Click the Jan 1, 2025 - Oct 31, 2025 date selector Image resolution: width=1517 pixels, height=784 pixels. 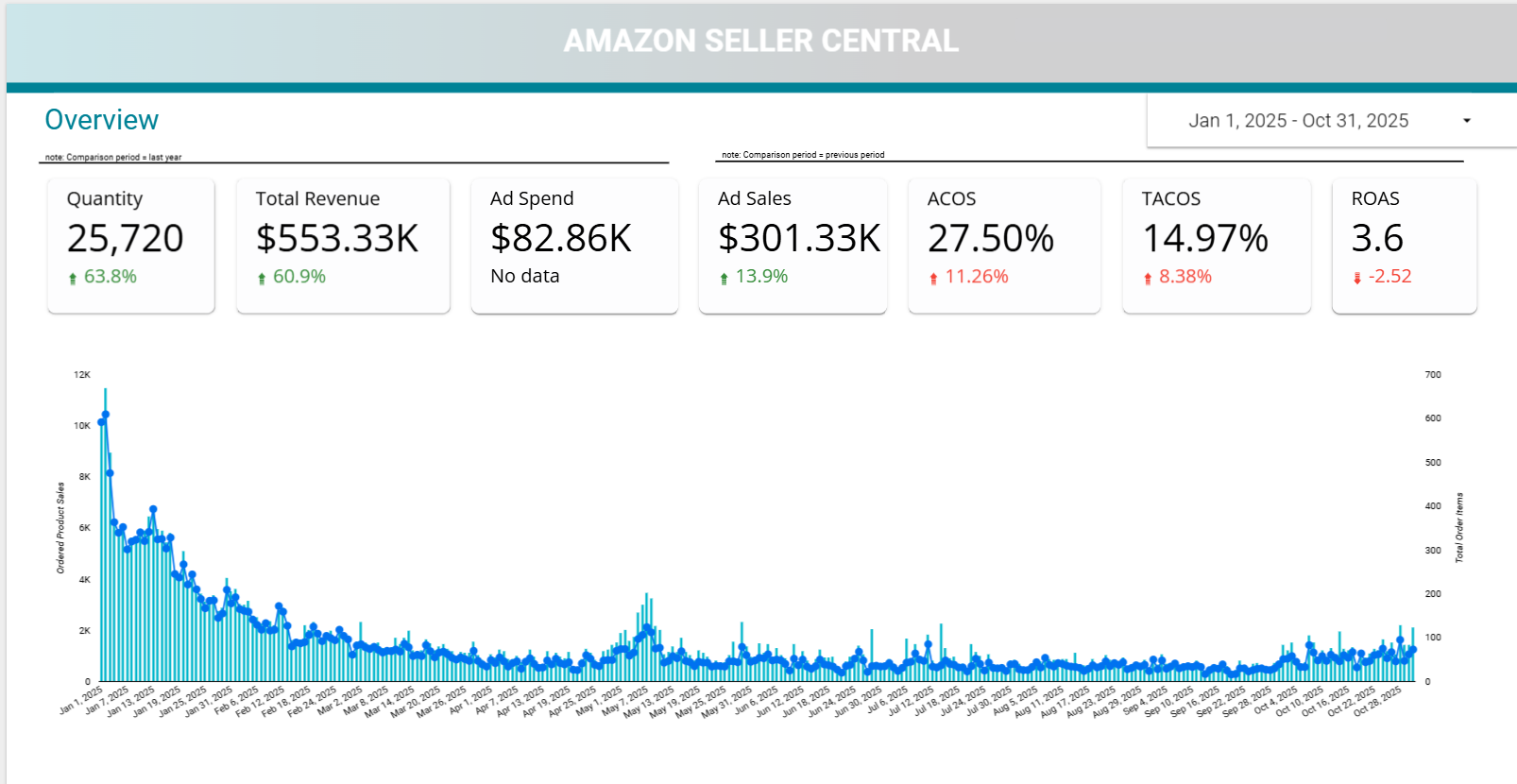click(x=1299, y=121)
